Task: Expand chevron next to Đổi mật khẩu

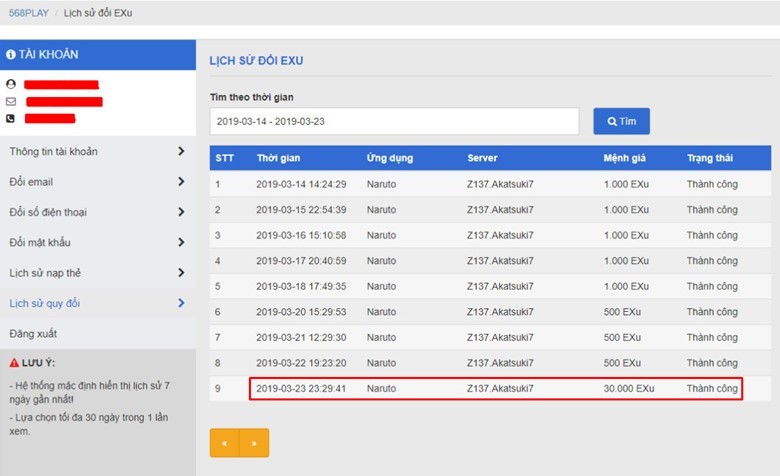Action: (181, 242)
